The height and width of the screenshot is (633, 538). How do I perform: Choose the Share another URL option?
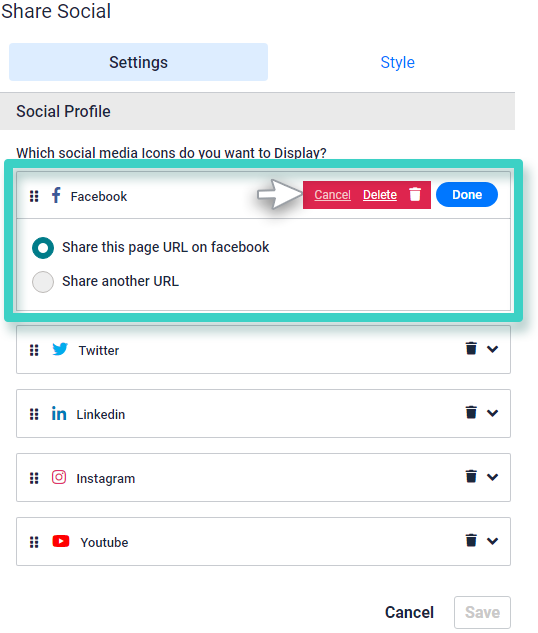point(43,282)
